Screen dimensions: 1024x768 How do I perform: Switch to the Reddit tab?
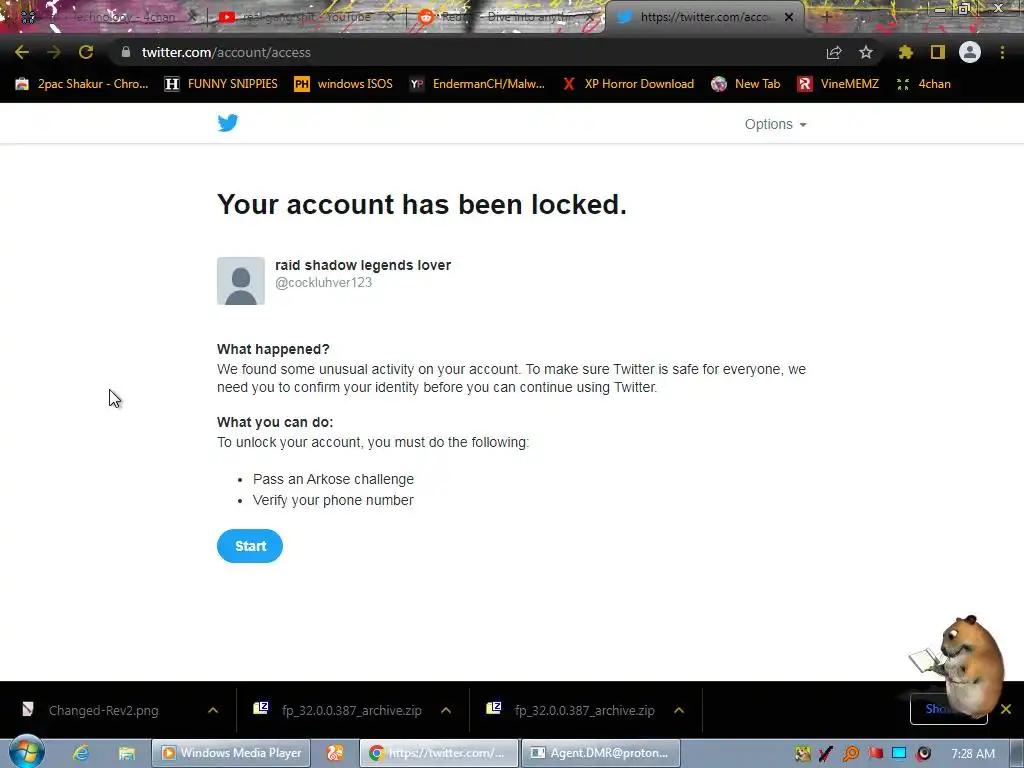506,17
